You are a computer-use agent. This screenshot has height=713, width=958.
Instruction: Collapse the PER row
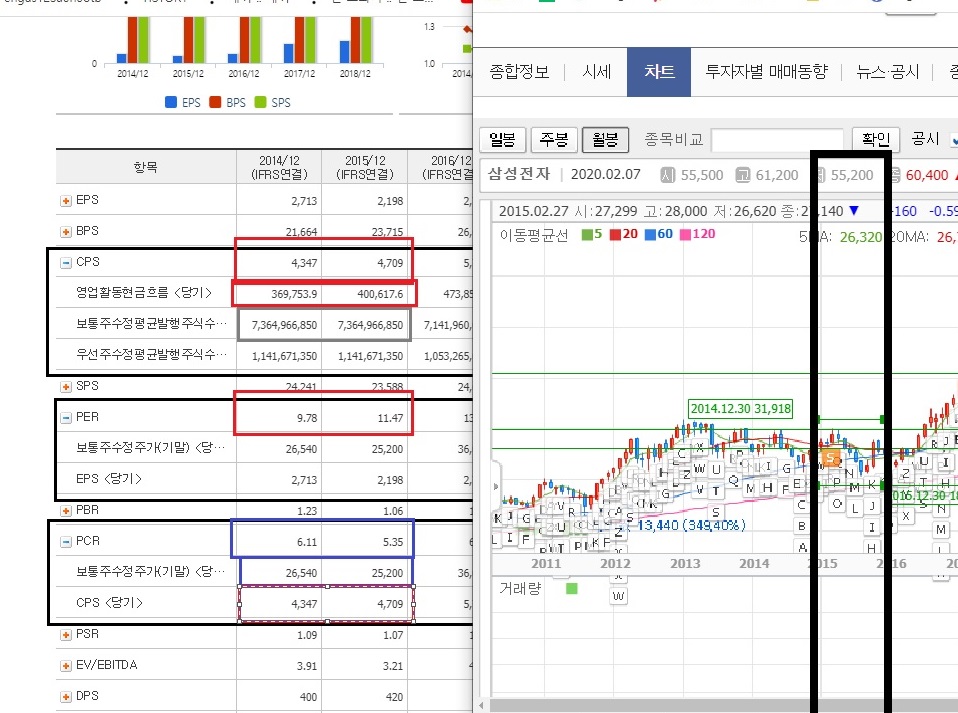[66, 418]
